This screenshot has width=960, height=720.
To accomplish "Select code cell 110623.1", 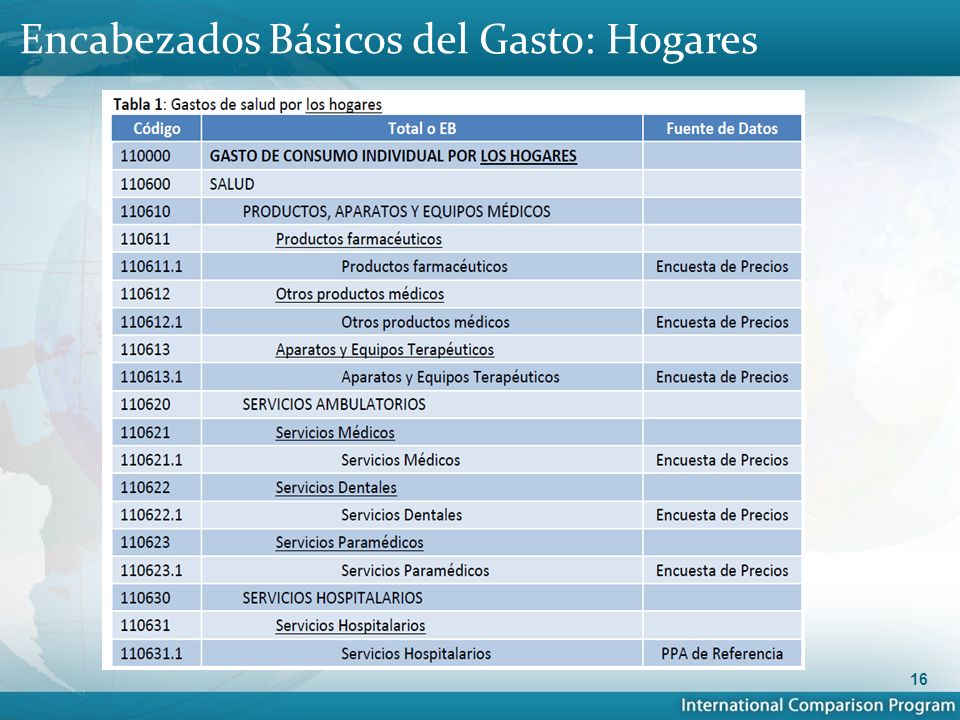I will [x=157, y=571].
